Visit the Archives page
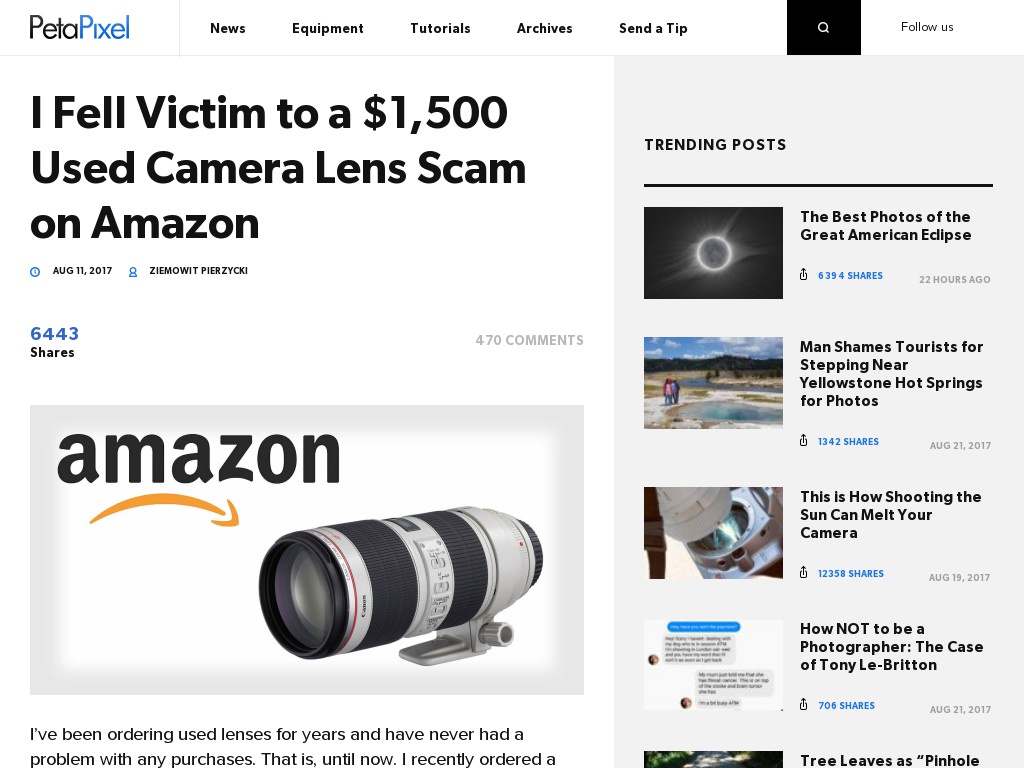The height and width of the screenshot is (768, 1024). [545, 28]
